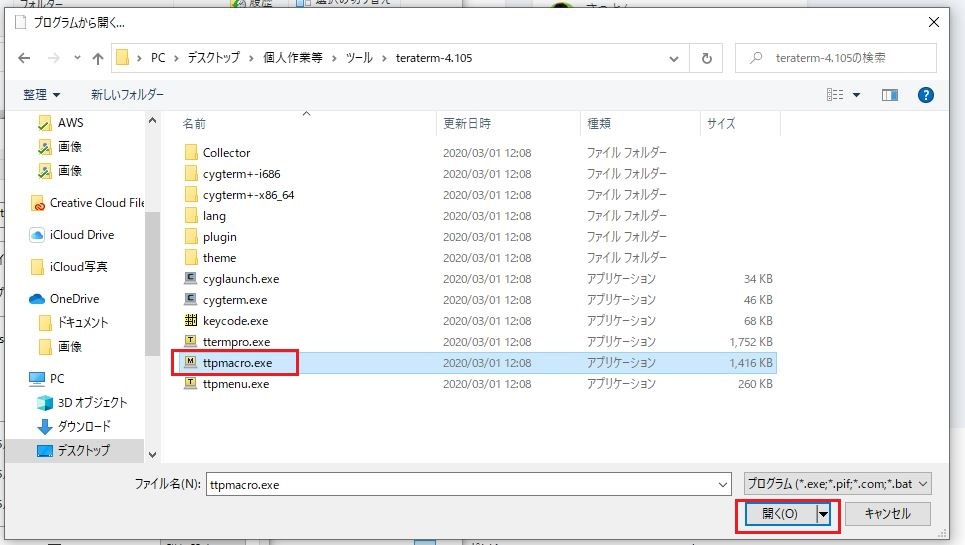
Task: Select the ttpmacro.exe file icon
Action: tap(191, 362)
